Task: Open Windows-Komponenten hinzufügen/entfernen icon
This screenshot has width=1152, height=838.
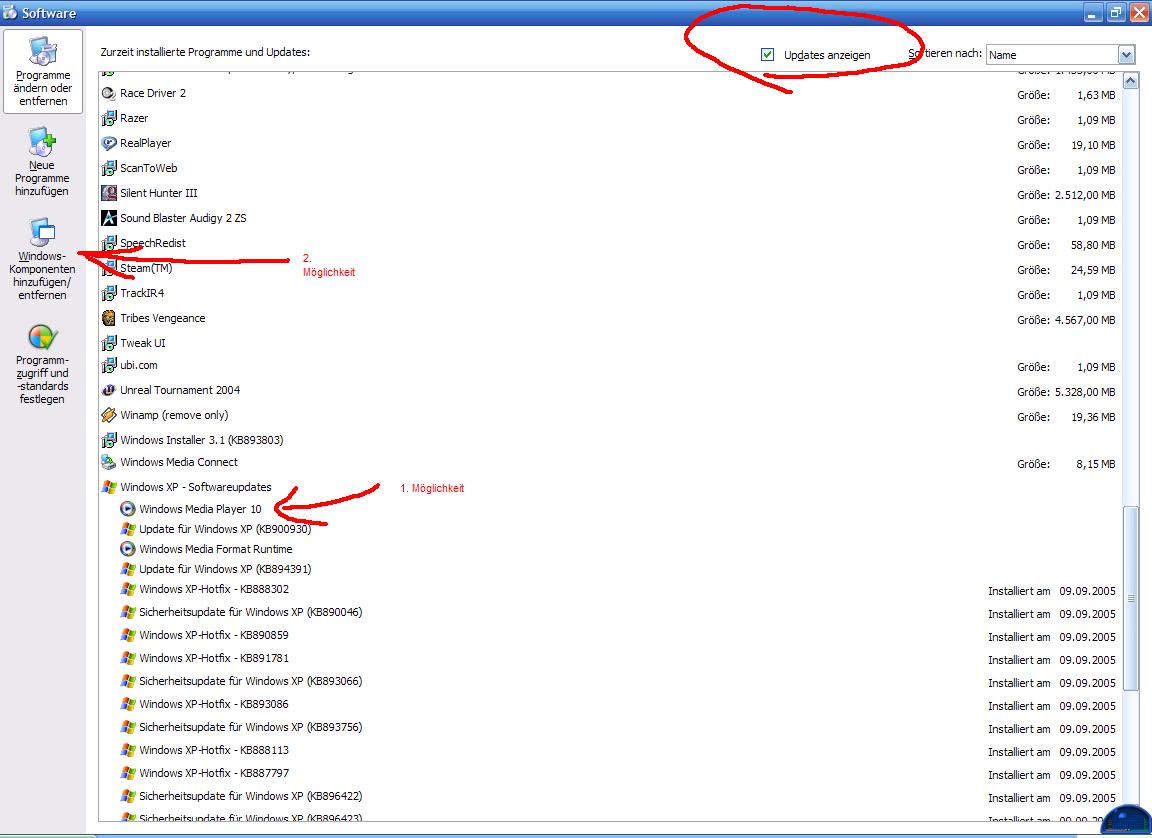Action: click(x=43, y=232)
